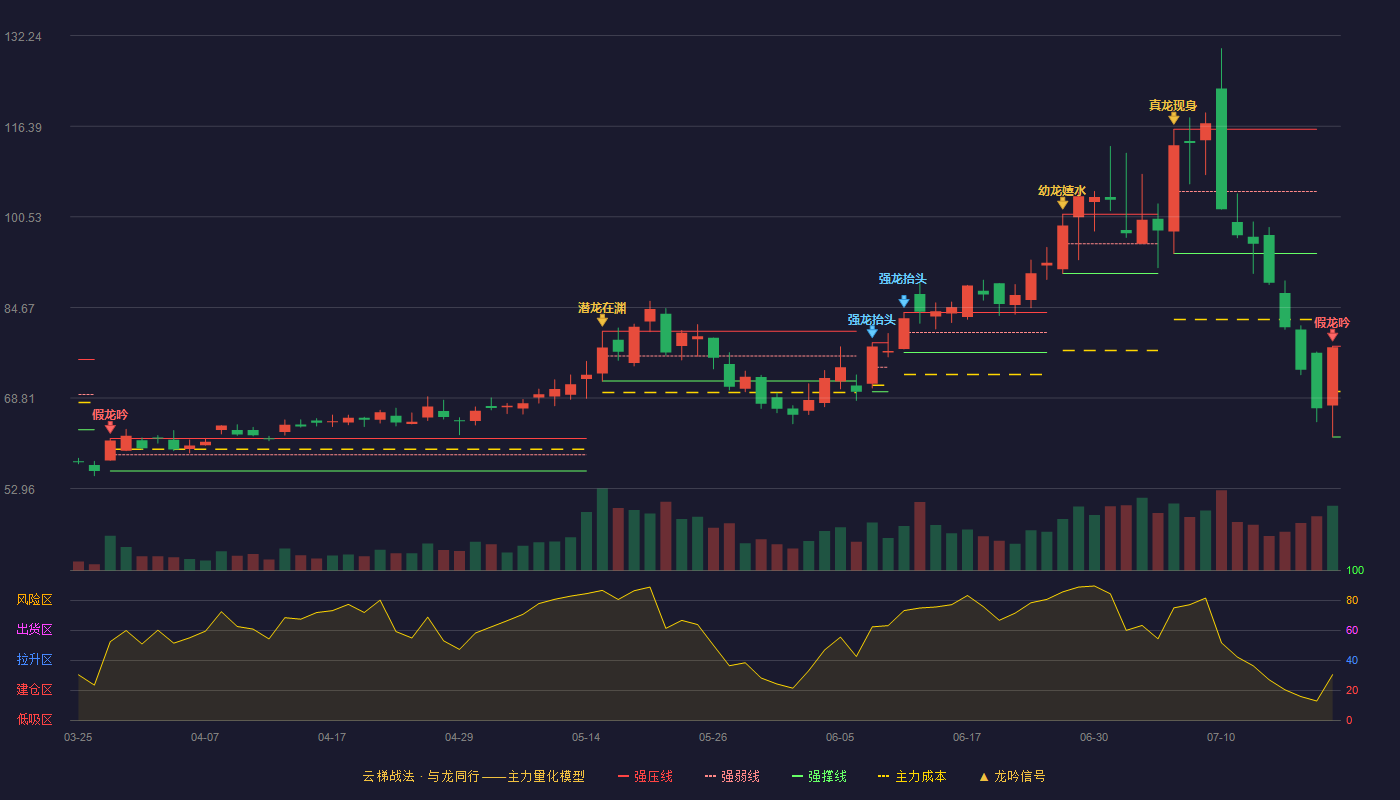Click the 06-05 date label
Image resolution: width=1400 pixels, height=800 pixels.
(x=840, y=737)
